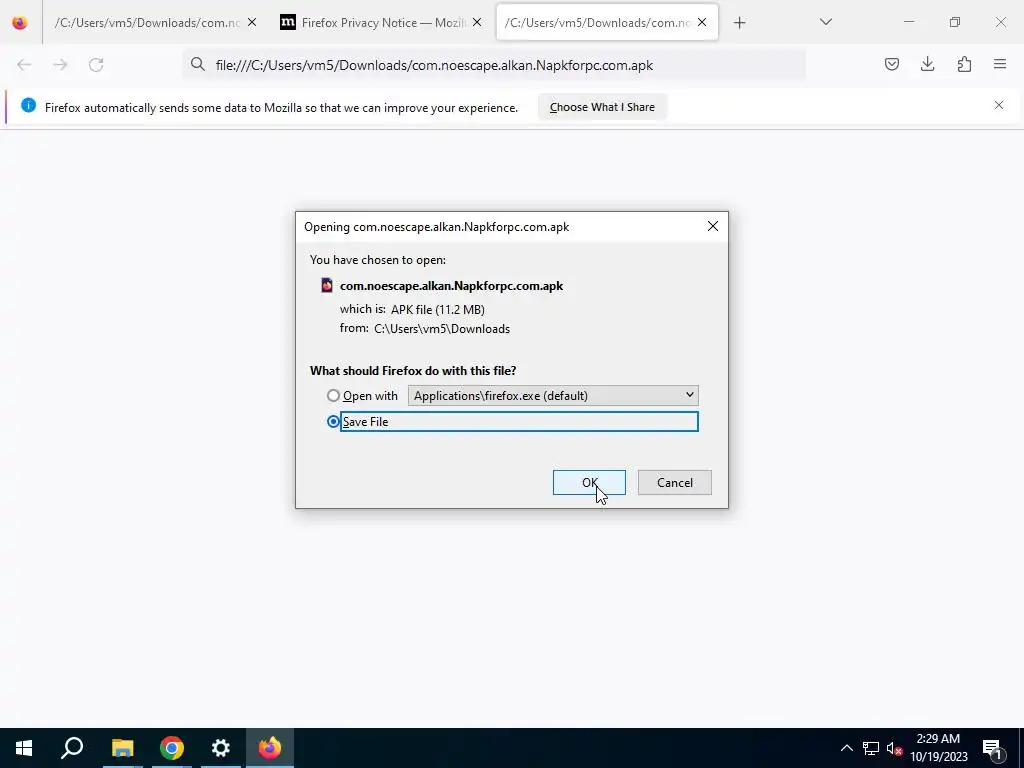This screenshot has width=1024, height=768.
Task: Open the Extensions puzzle icon
Action: pyautogui.click(x=964, y=64)
